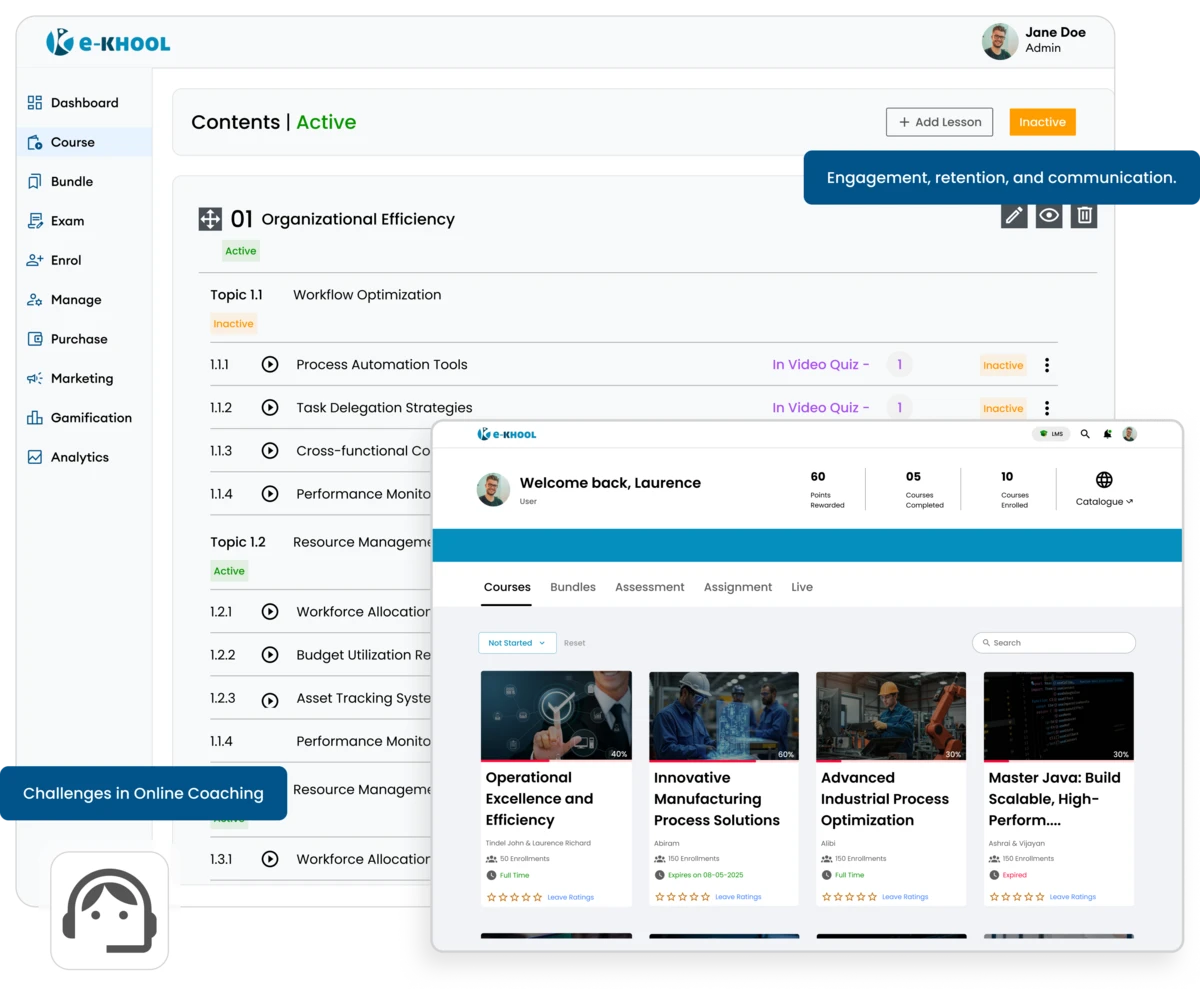Screen dimensions: 1200x1001
Task: Toggle Inactive badge on Task Delegation Strategies
Action: click(1003, 408)
